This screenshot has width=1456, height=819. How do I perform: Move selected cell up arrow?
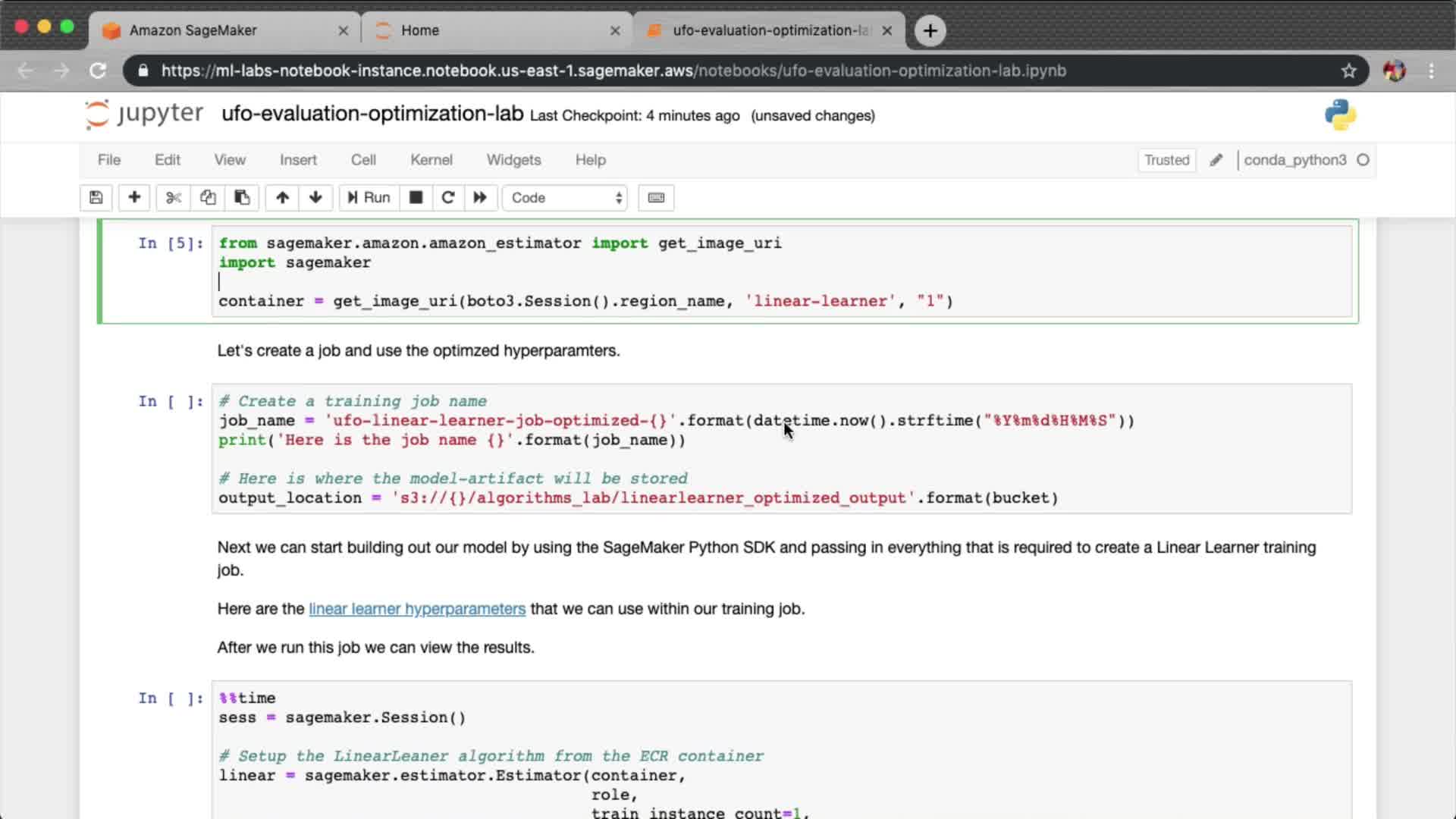click(282, 198)
